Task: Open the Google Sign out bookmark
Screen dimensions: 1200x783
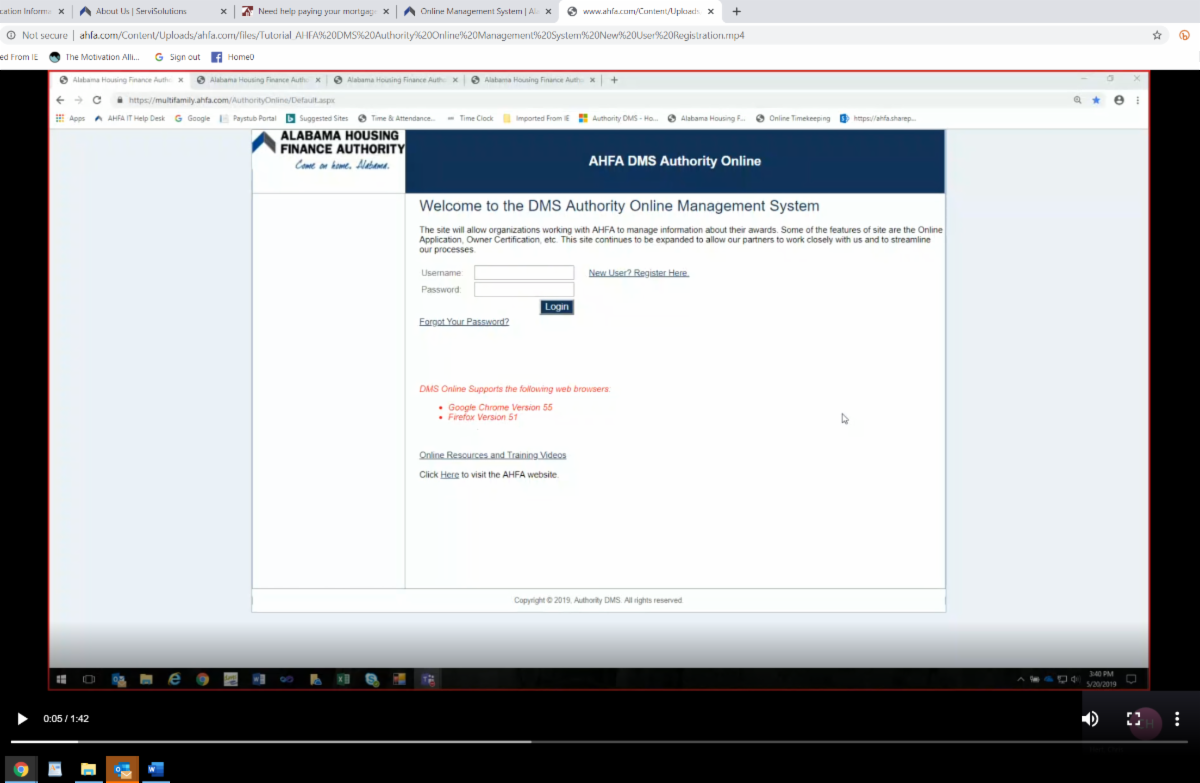Action: [x=177, y=57]
